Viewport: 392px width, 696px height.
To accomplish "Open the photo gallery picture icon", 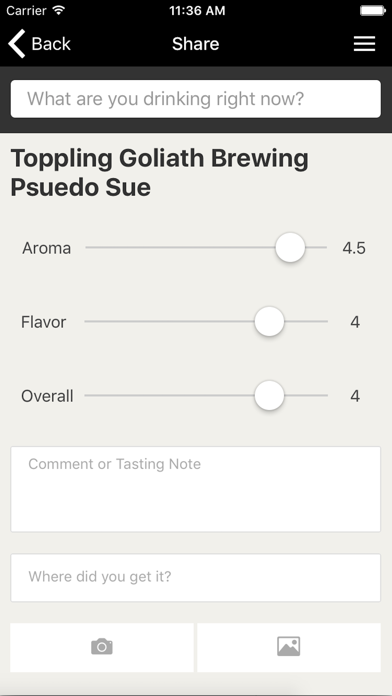I will [x=289, y=646].
